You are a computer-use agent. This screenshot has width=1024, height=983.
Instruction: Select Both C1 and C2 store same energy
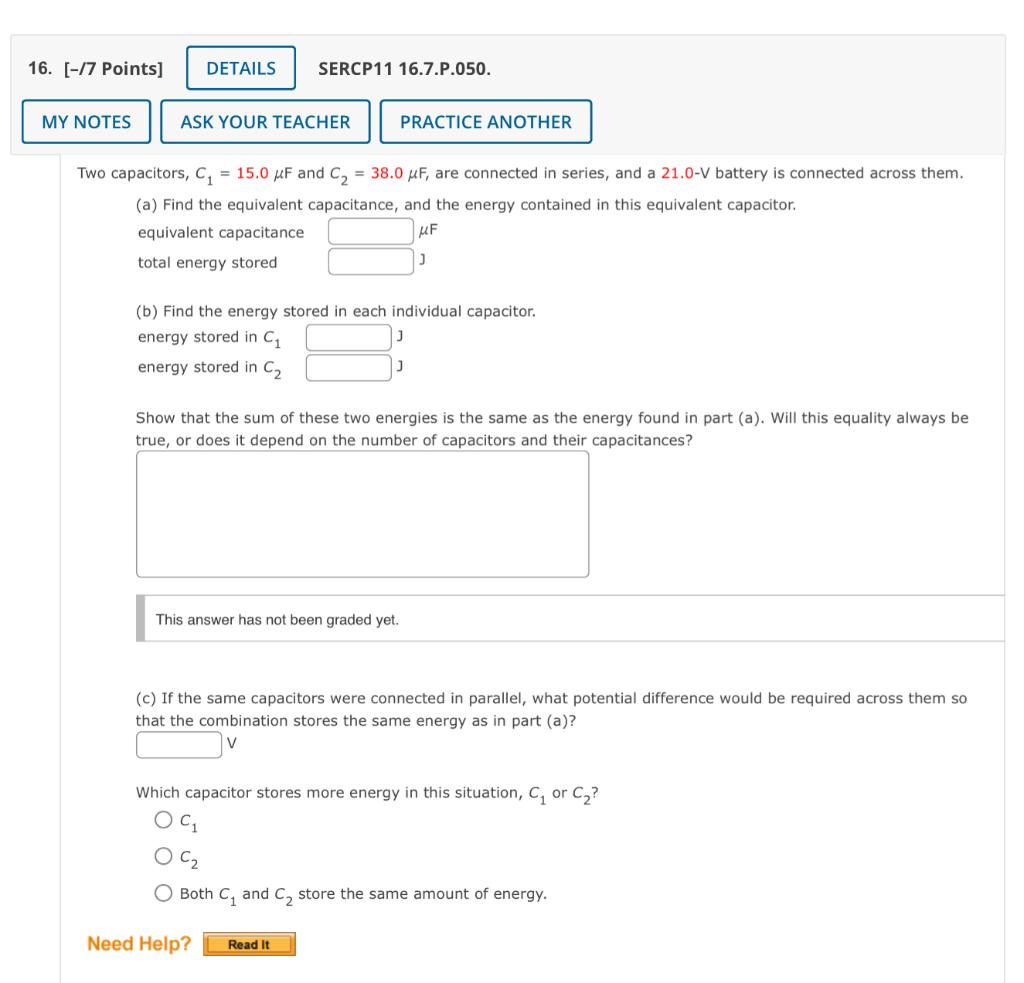click(x=161, y=893)
